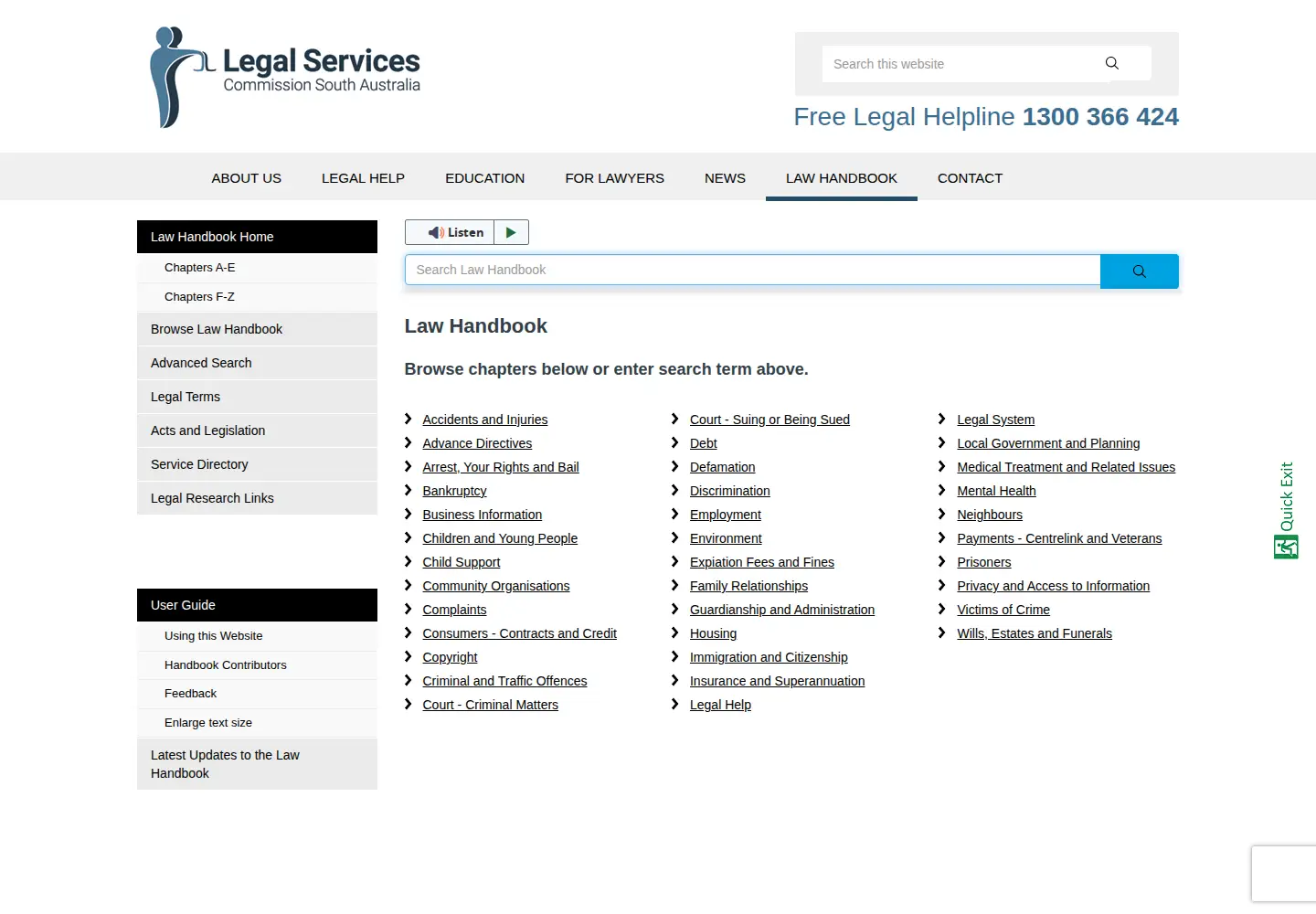Click the Listen speaker button
The image size is (1316, 914).
450,232
